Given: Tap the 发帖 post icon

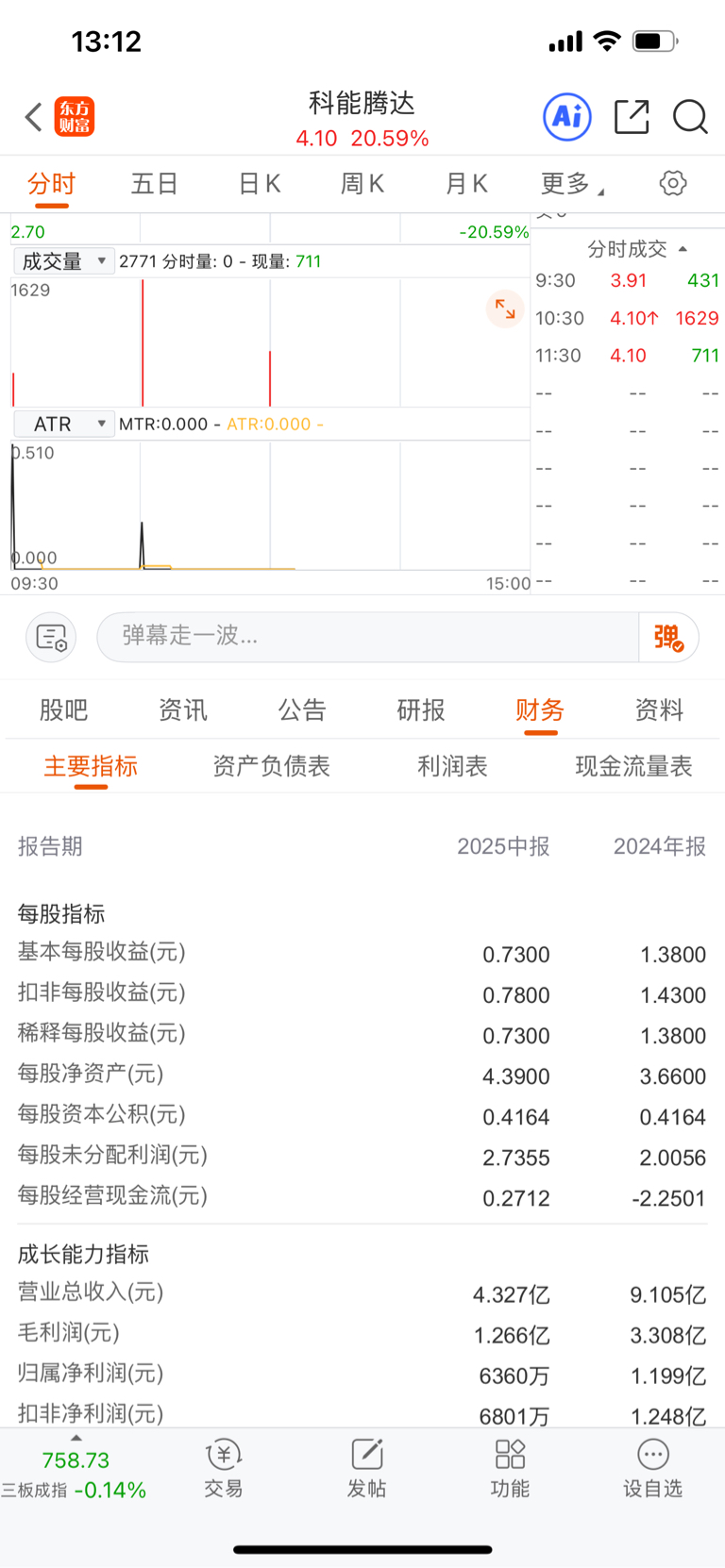Looking at the screenshot, I should (x=366, y=1469).
